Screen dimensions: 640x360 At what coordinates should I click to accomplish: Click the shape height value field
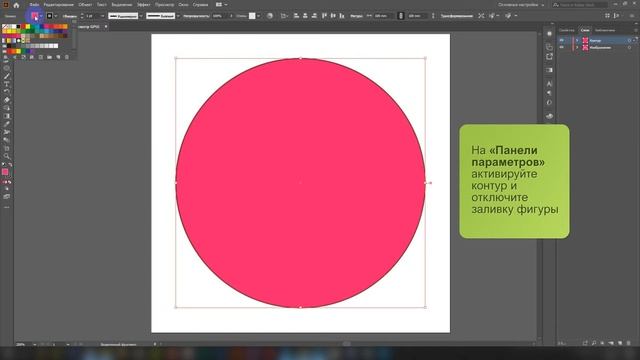[417, 16]
